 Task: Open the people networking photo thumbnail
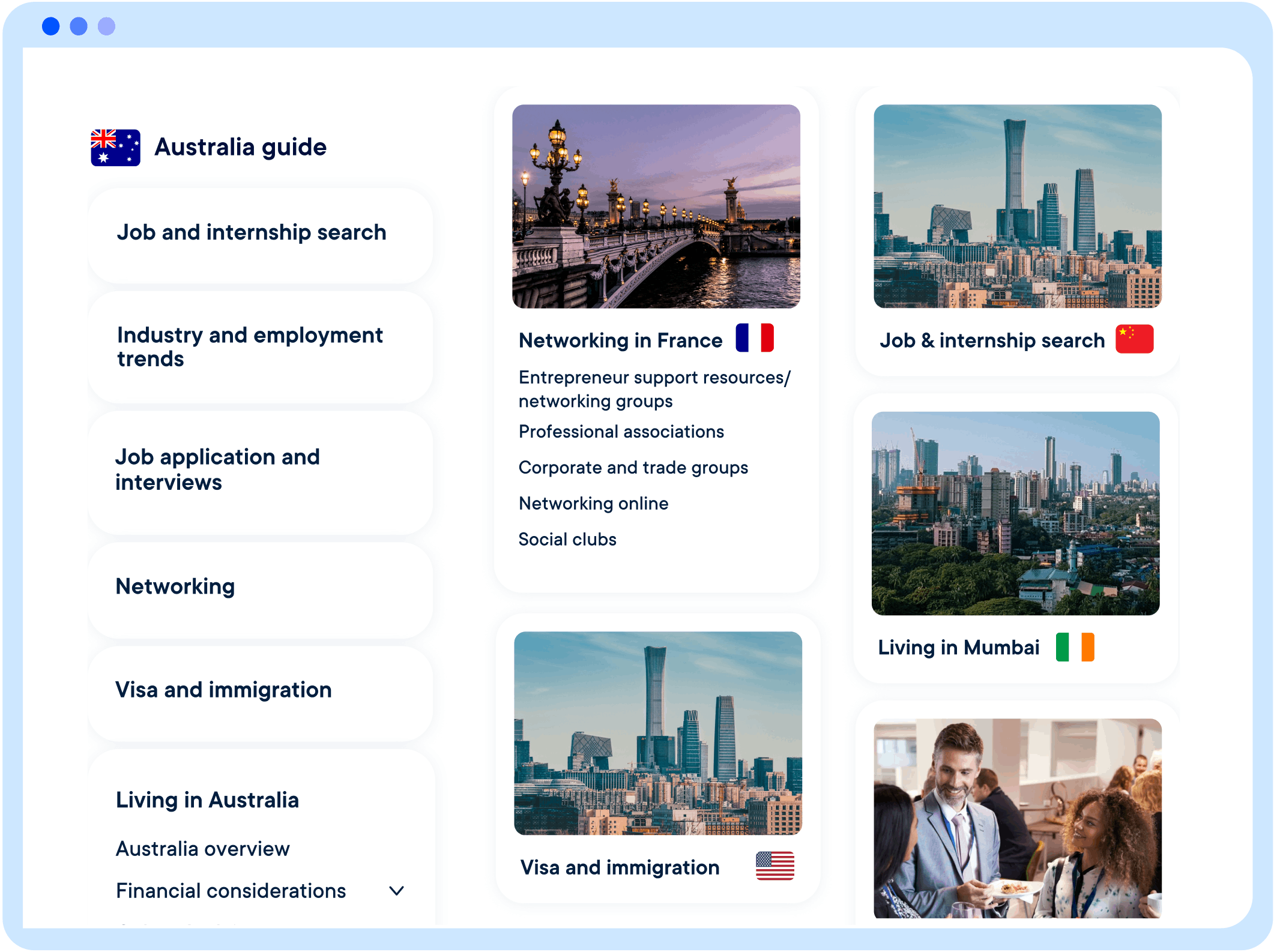1018,818
